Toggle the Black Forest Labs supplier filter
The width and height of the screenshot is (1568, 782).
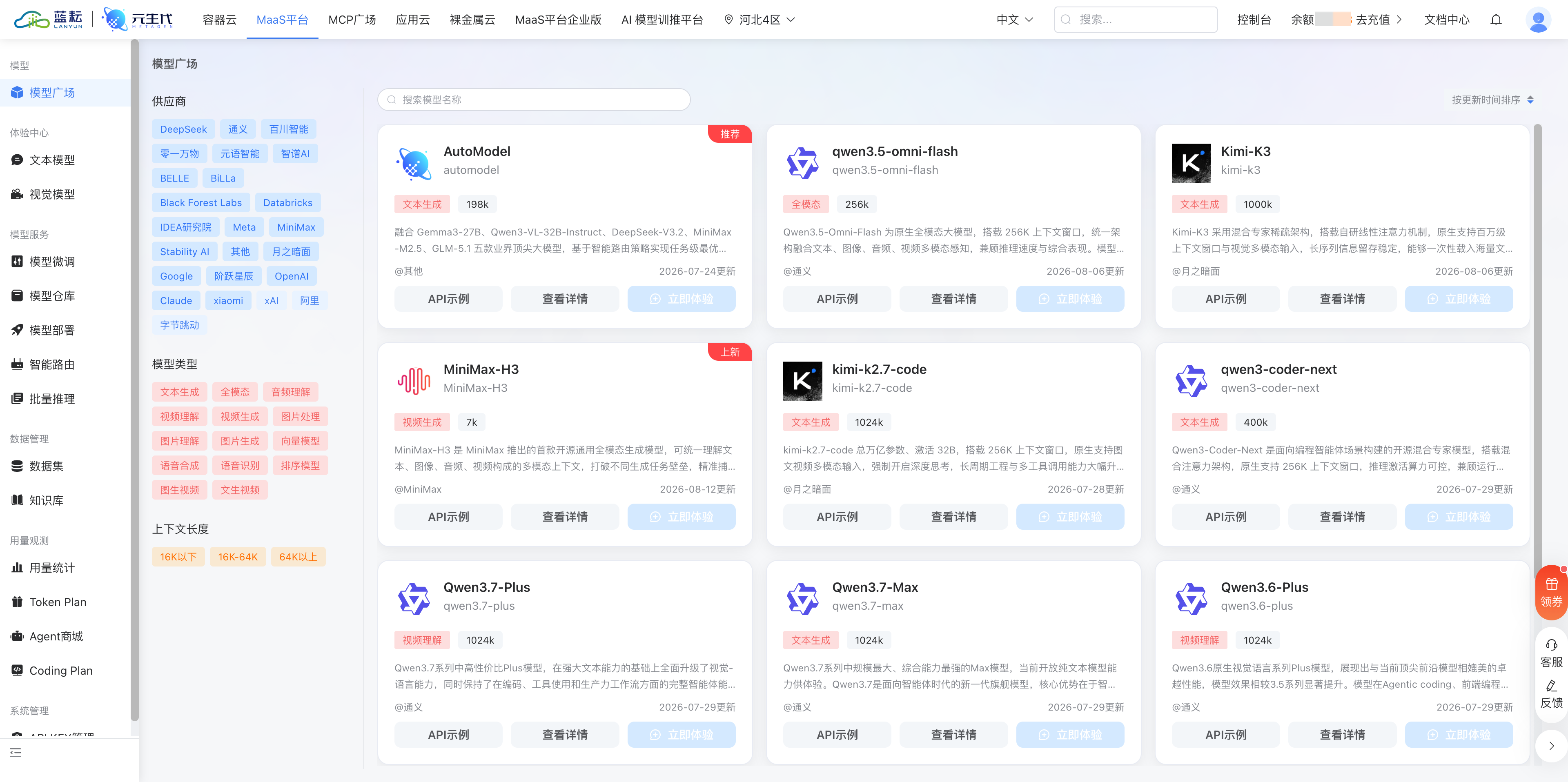201,203
